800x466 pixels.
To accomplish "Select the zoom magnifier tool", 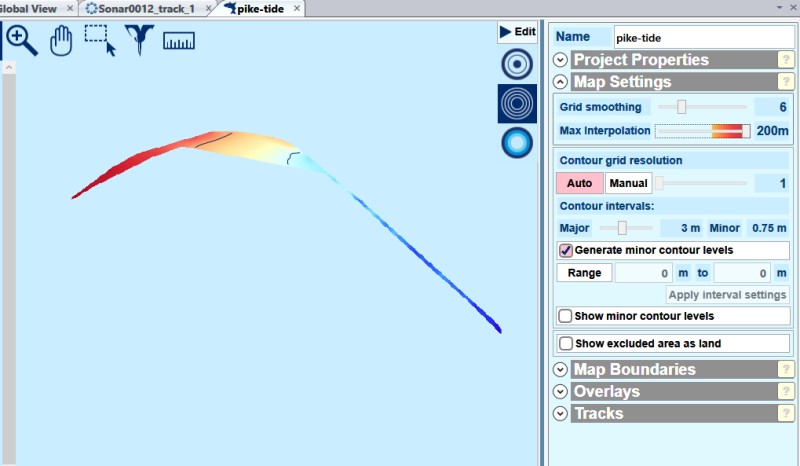I will coord(22,41).
